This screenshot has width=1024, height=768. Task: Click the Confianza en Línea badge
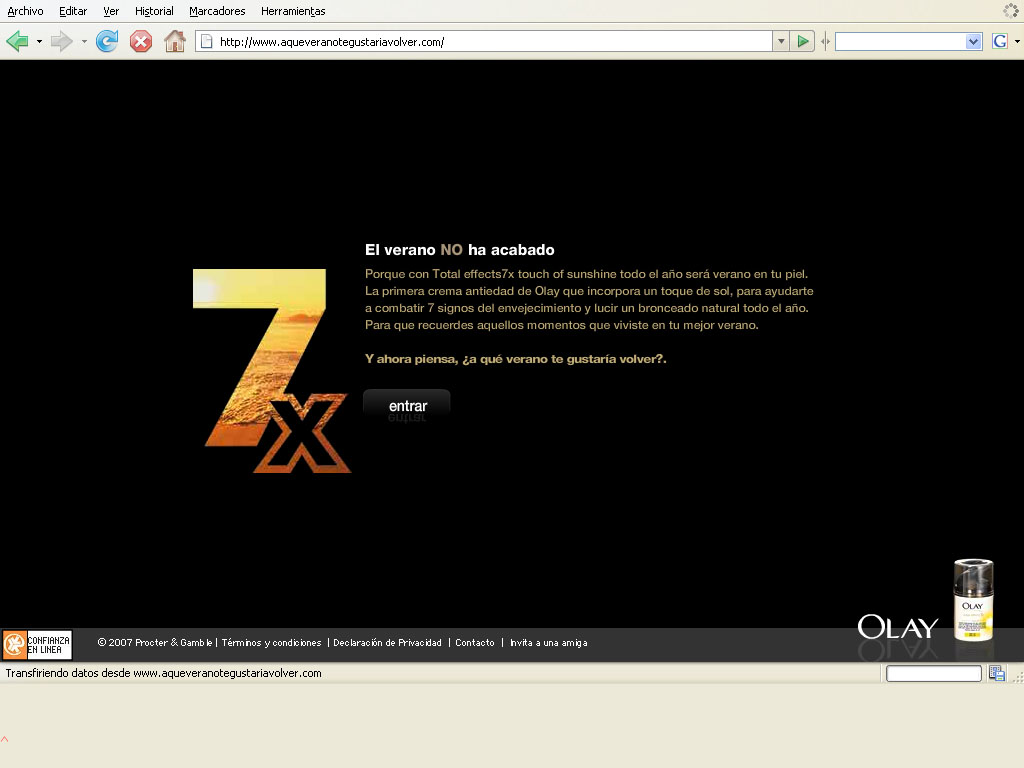coord(37,644)
